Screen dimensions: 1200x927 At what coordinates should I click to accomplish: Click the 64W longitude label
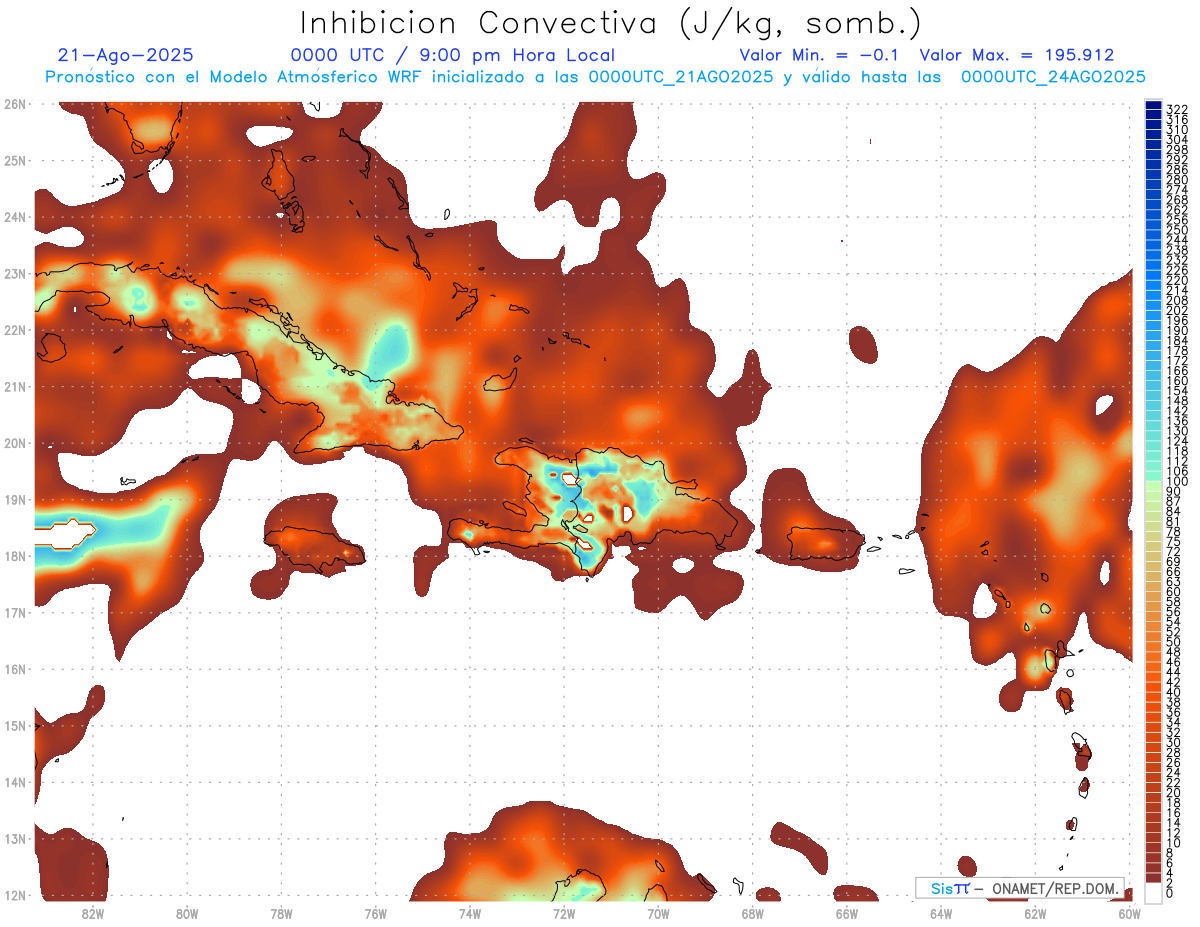pyautogui.click(x=941, y=913)
